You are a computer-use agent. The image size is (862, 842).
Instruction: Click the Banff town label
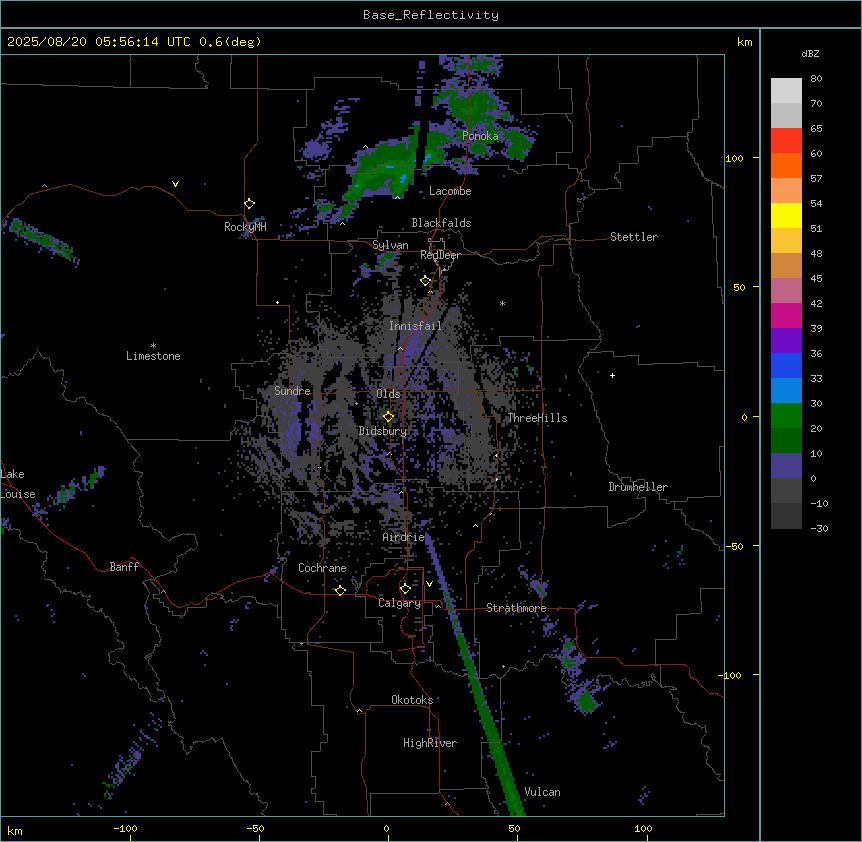[124, 567]
